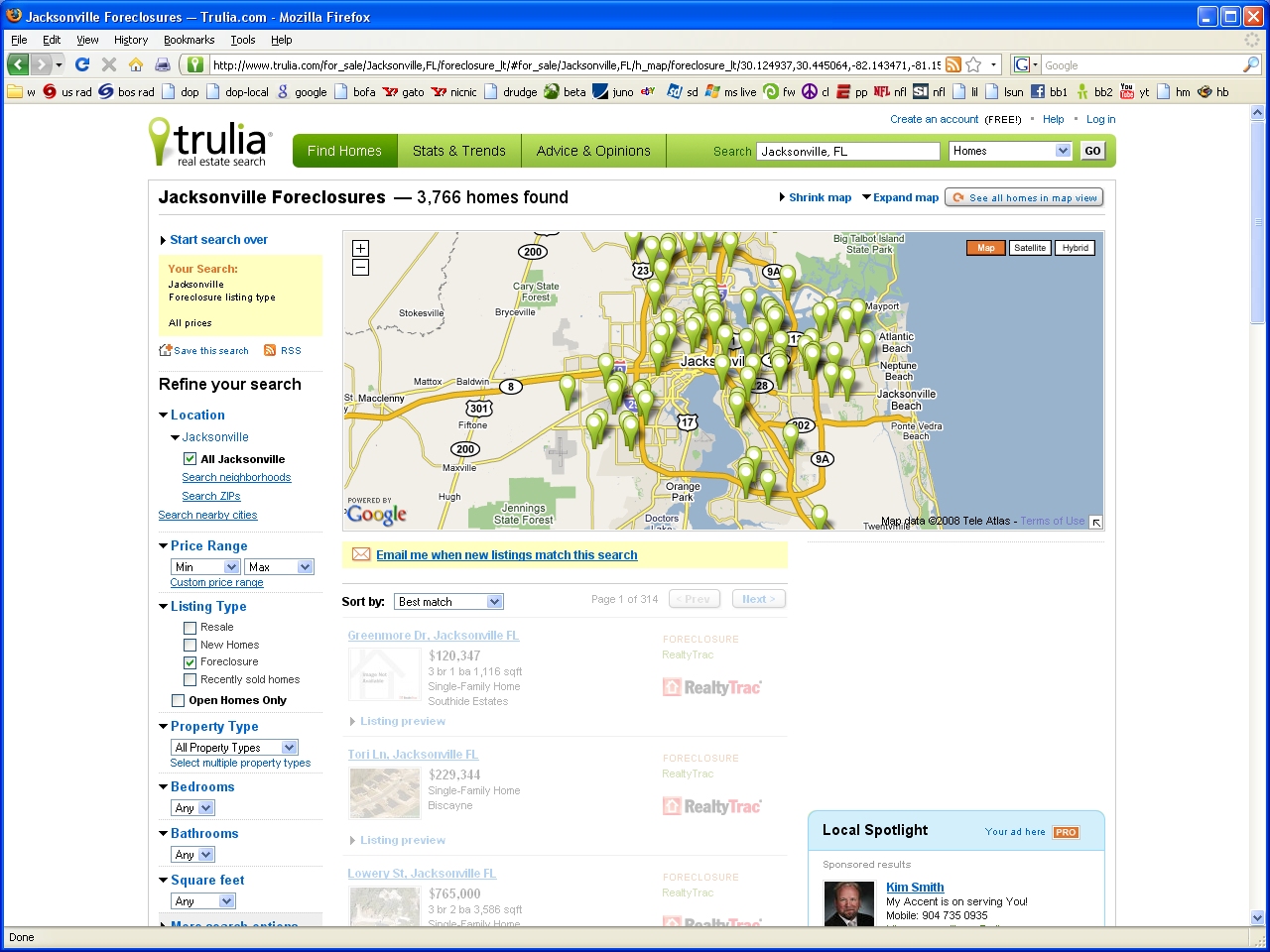This screenshot has height=952, width=1270.
Task: Click the RSS feed icon in address bar
Action: pyautogui.click(x=953, y=64)
